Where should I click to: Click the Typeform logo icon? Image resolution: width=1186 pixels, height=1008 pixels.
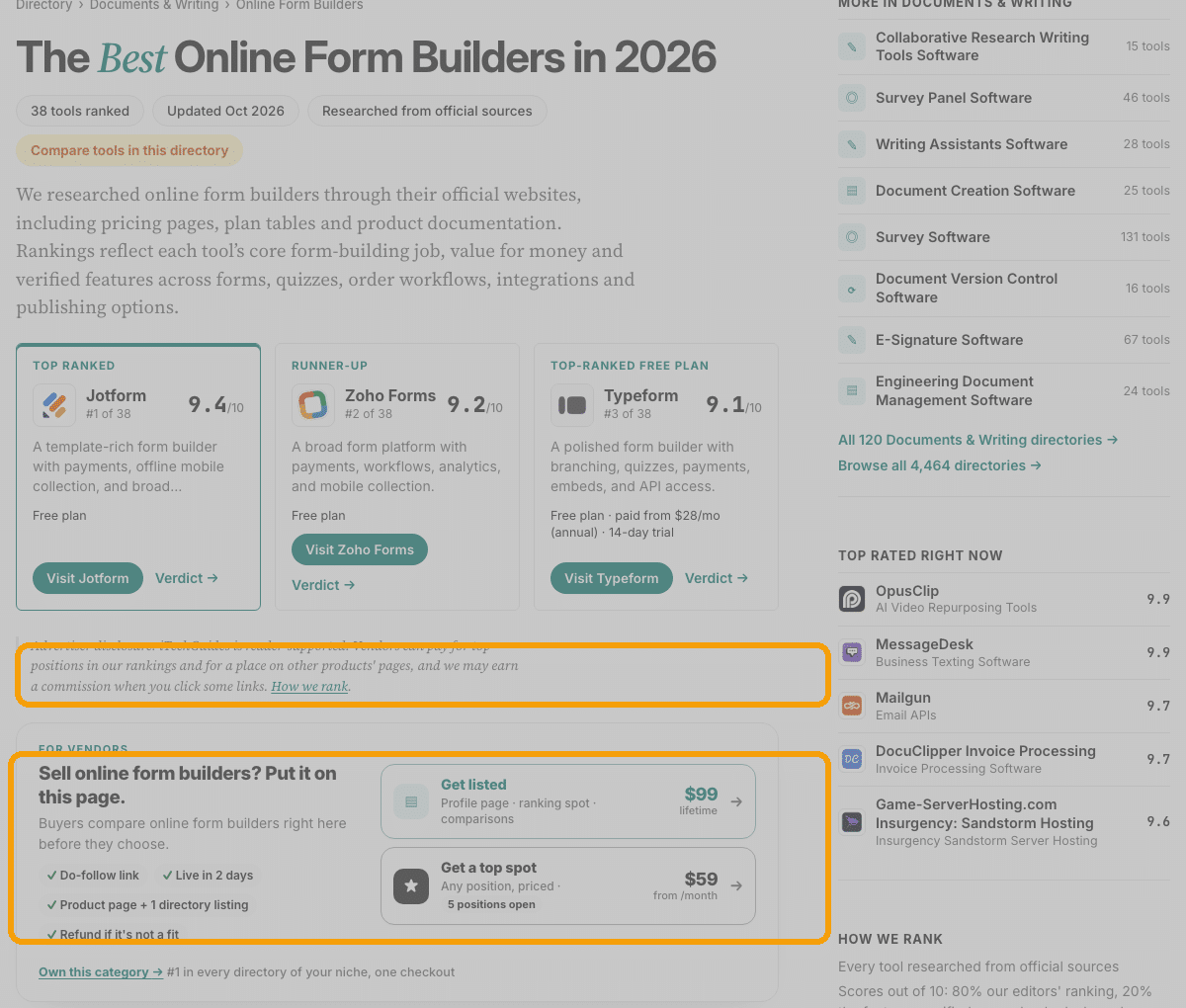[x=572, y=404]
